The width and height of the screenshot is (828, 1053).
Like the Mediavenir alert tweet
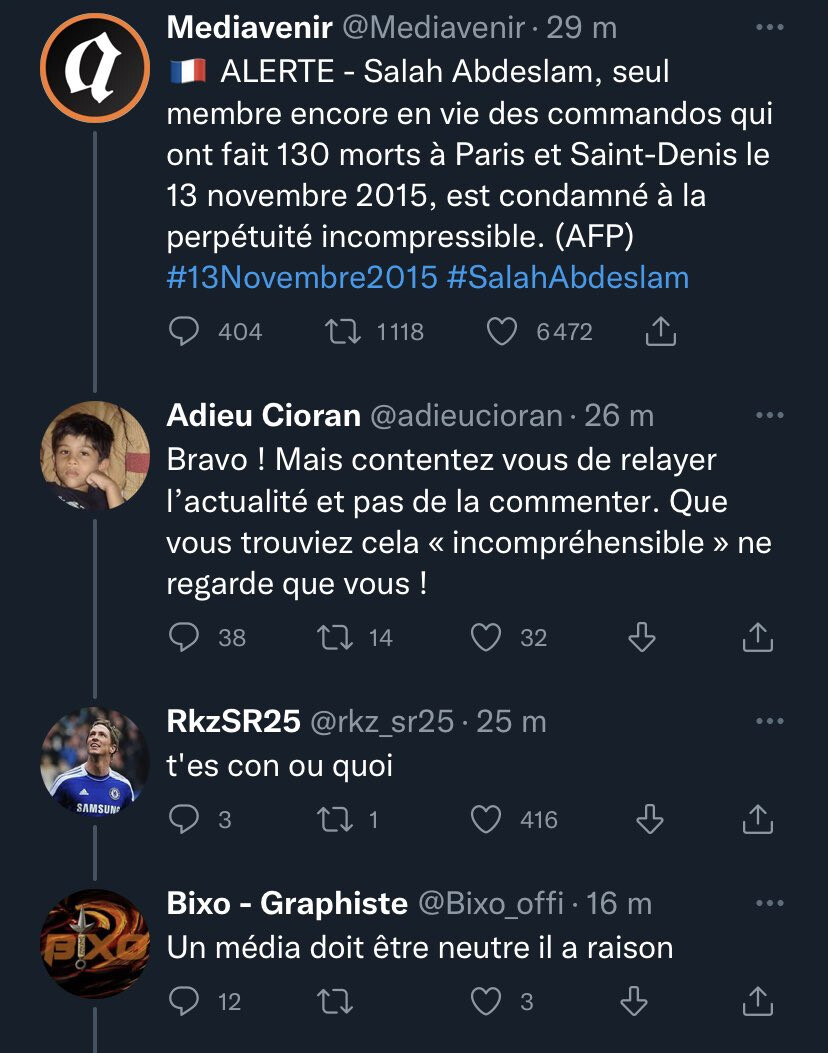point(501,331)
